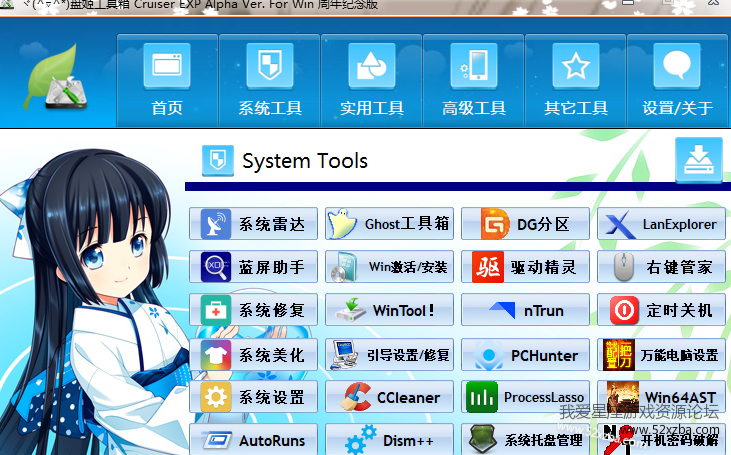This screenshot has width=731, height=455.
Task: Go to the 其它工具 star tab
Action: point(575,80)
